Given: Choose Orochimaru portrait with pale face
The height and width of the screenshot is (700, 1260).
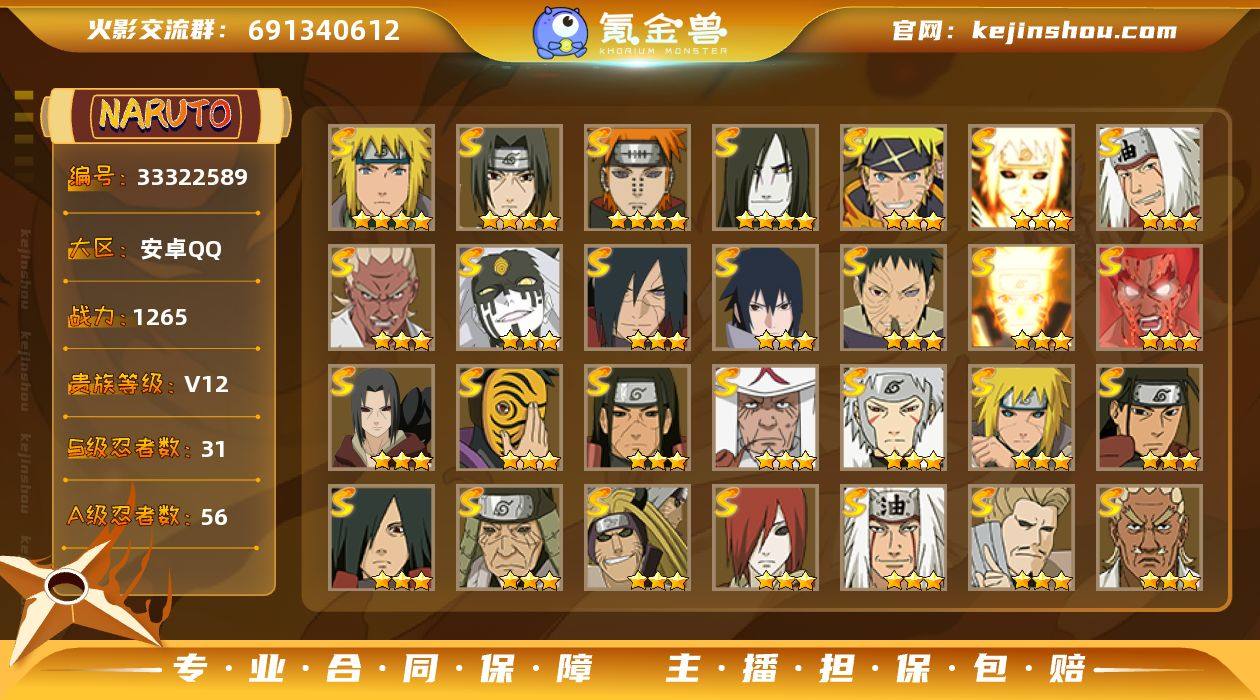Looking at the screenshot, I should click(x=765, y=177).
